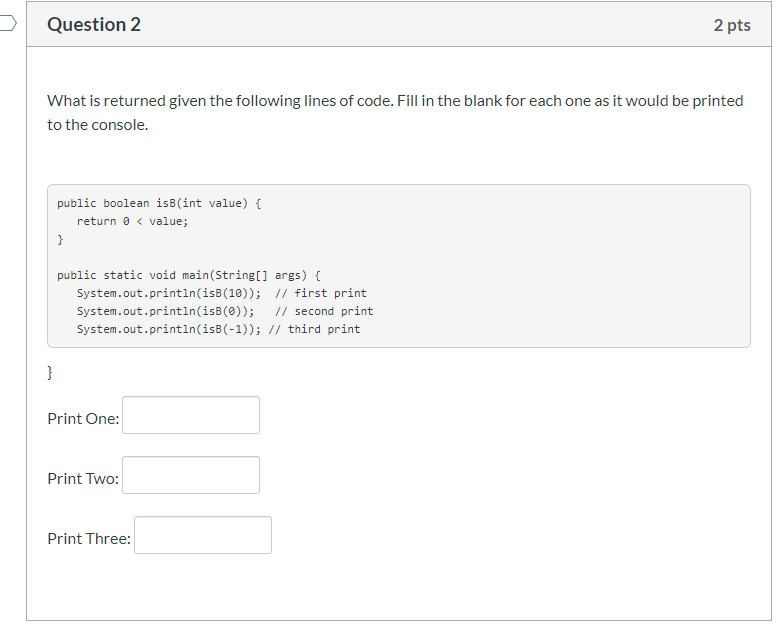Click the public static void main line
Image resolution: width=784 pixels, height=625 pixels.
coord(188,276)
